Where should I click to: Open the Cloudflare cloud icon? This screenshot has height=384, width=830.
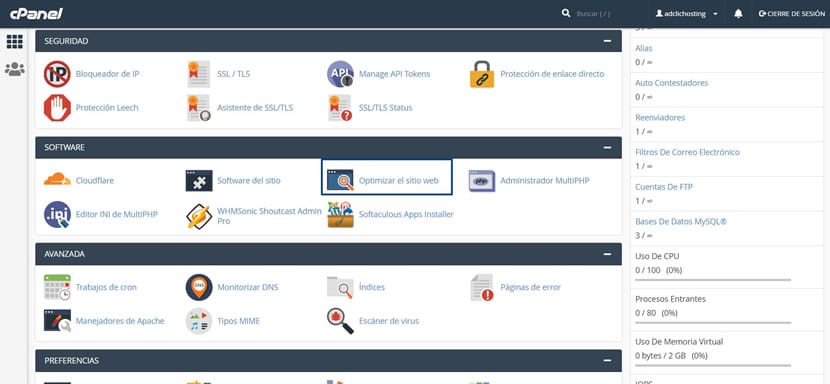point(57,180)
